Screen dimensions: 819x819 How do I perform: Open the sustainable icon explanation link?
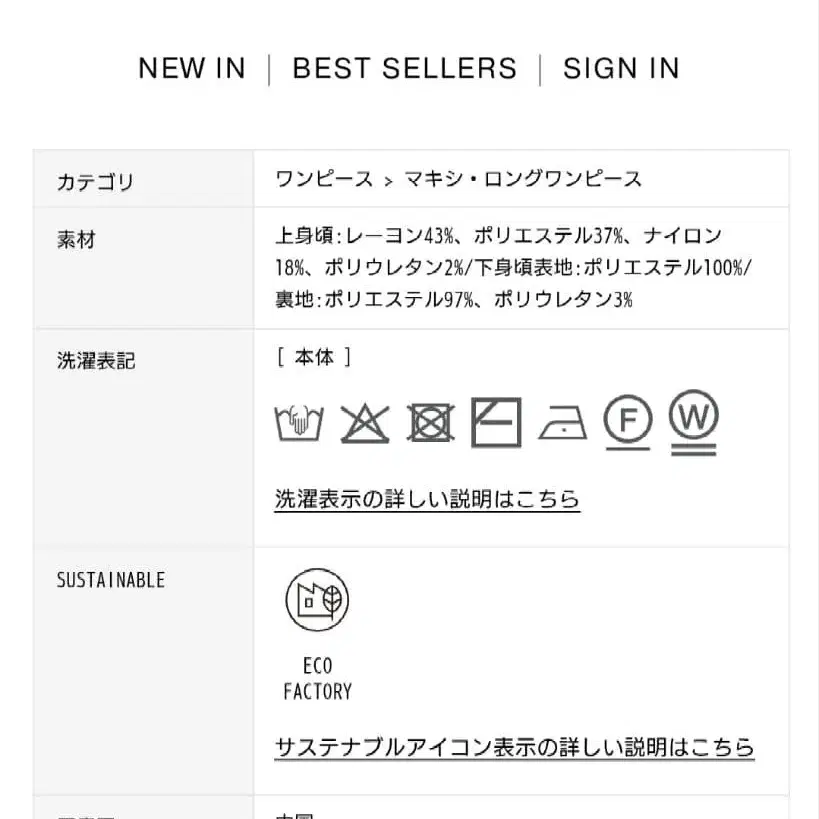(514, 747)
